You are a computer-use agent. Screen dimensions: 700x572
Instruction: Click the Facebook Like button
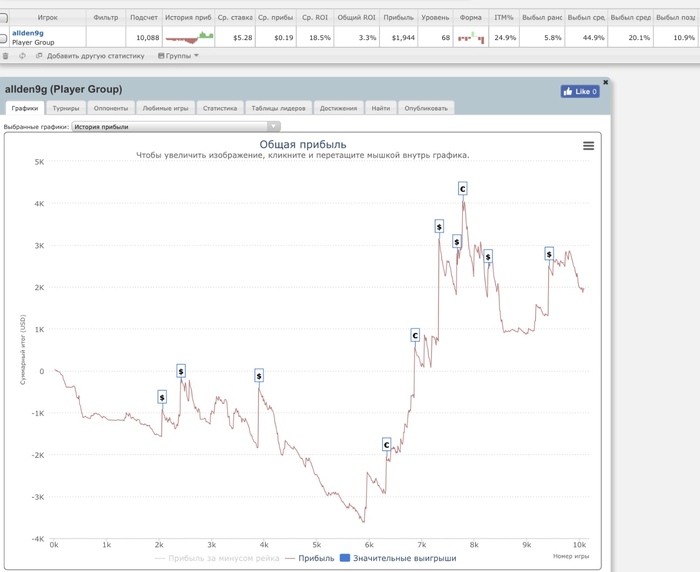[580, 92]
